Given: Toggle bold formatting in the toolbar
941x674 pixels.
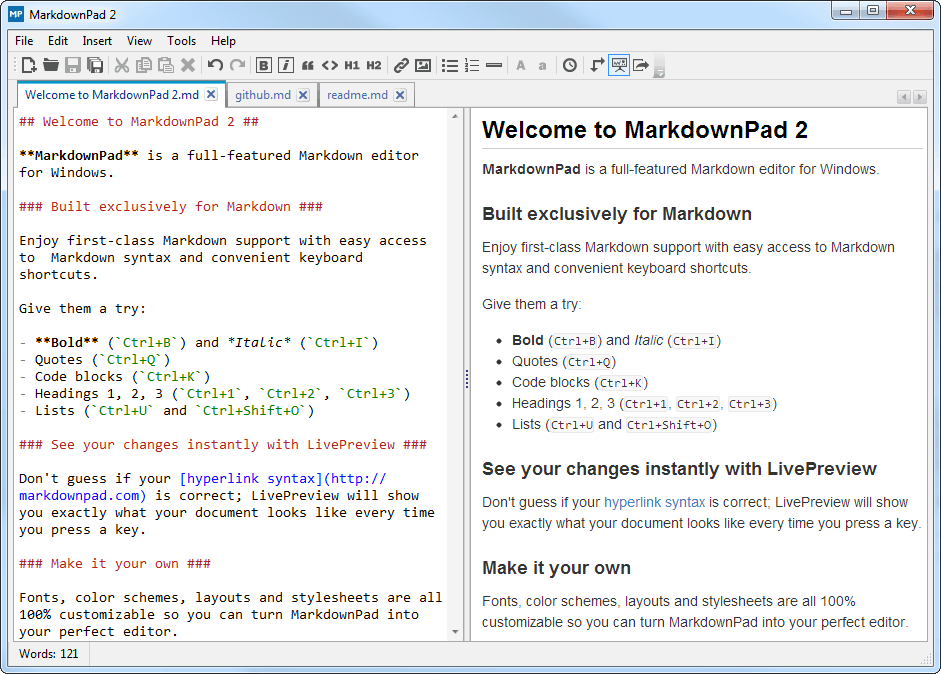Looking at the screenshot, I should (263, 64).
